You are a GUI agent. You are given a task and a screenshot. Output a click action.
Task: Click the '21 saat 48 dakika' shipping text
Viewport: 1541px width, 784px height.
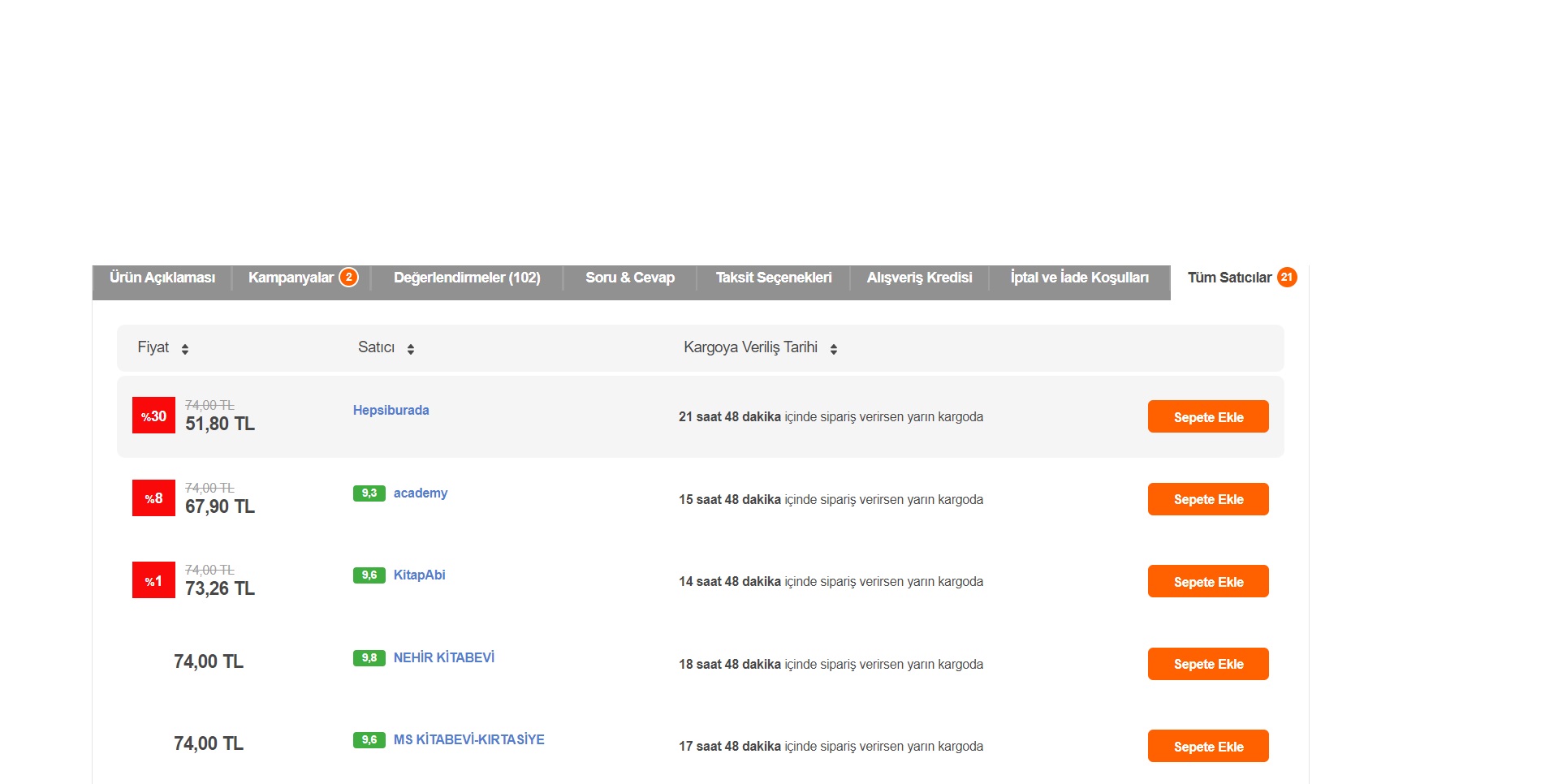coord(730,417)
